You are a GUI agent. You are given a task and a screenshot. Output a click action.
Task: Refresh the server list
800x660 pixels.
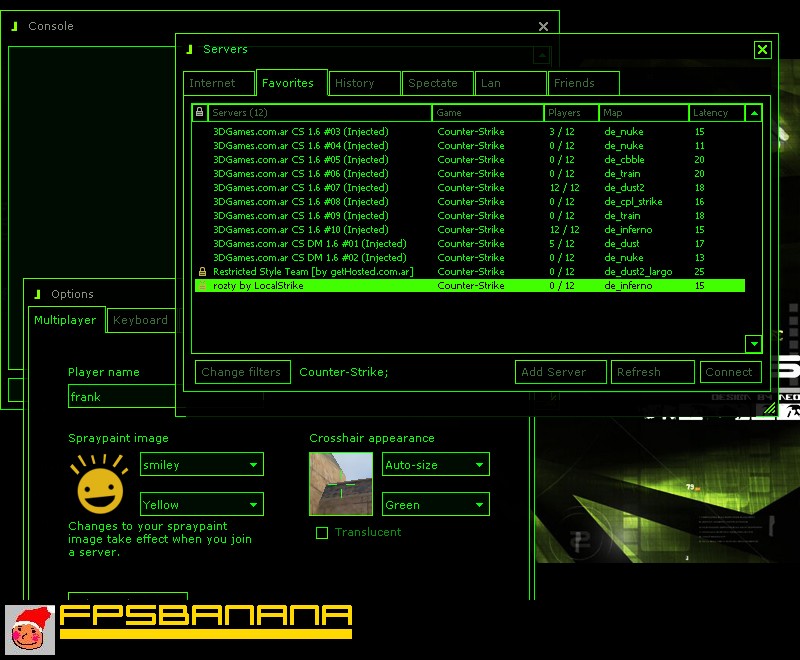(x=653, y=372)
